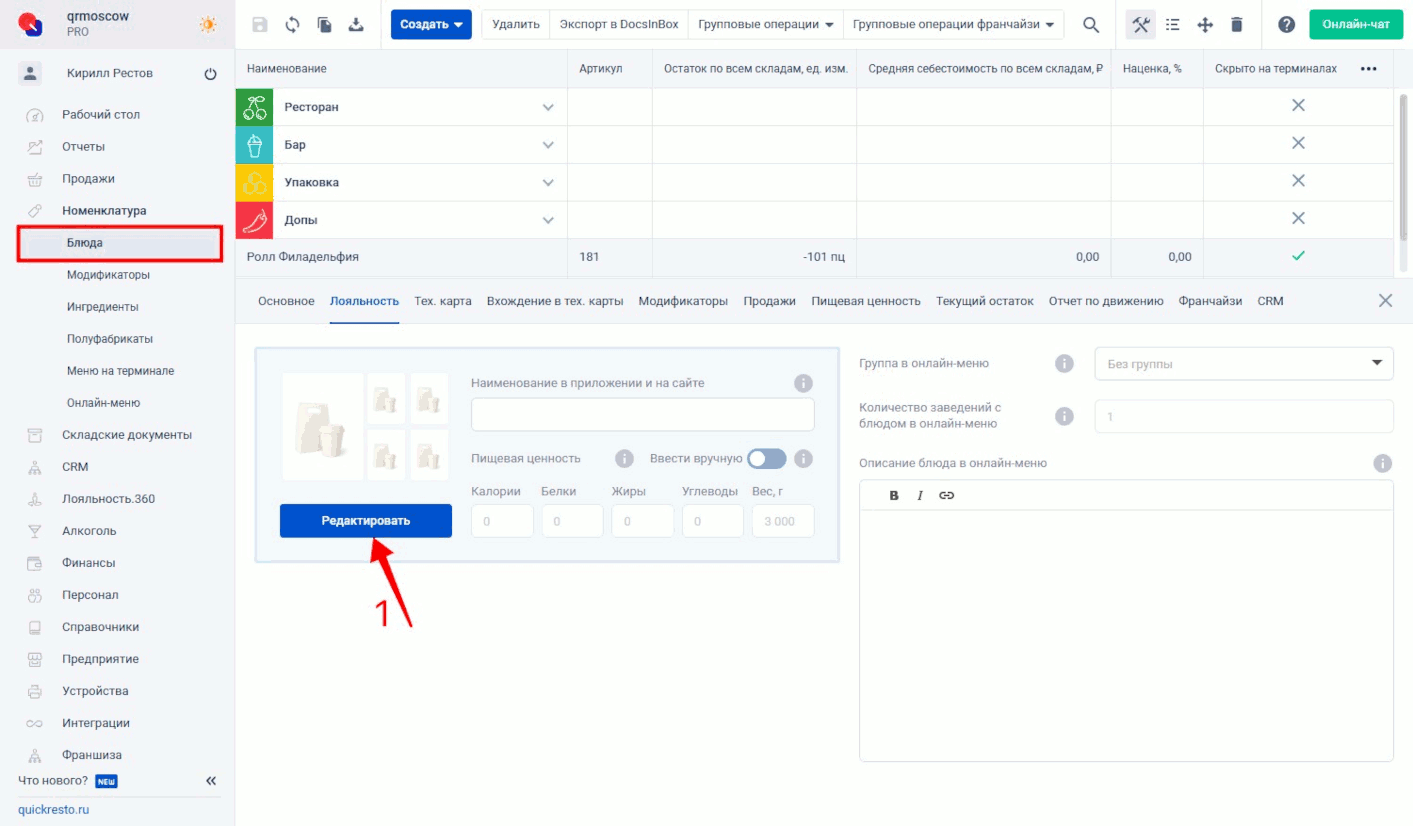Open the quickresto.ru link
The image size is (1413, 826).
[x=53, y=809]
